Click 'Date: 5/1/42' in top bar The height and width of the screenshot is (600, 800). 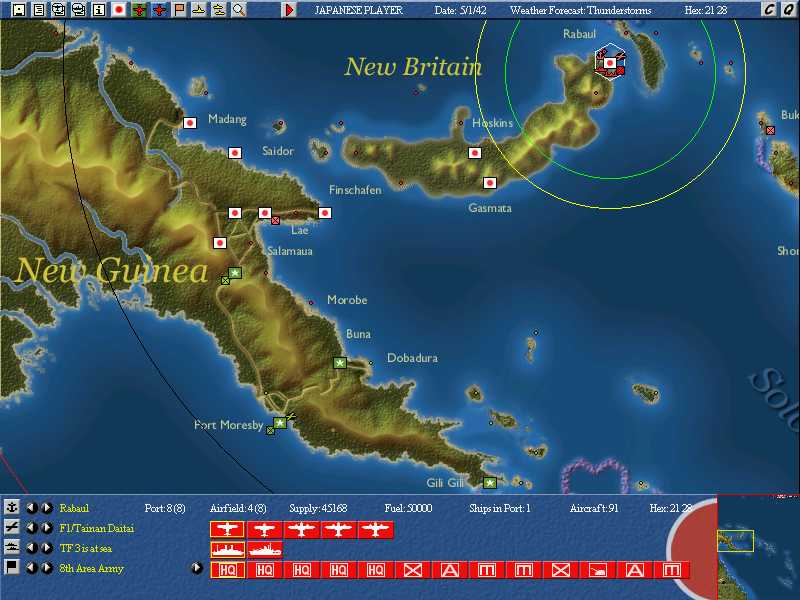pyautogui.click(x=460, y=10)
